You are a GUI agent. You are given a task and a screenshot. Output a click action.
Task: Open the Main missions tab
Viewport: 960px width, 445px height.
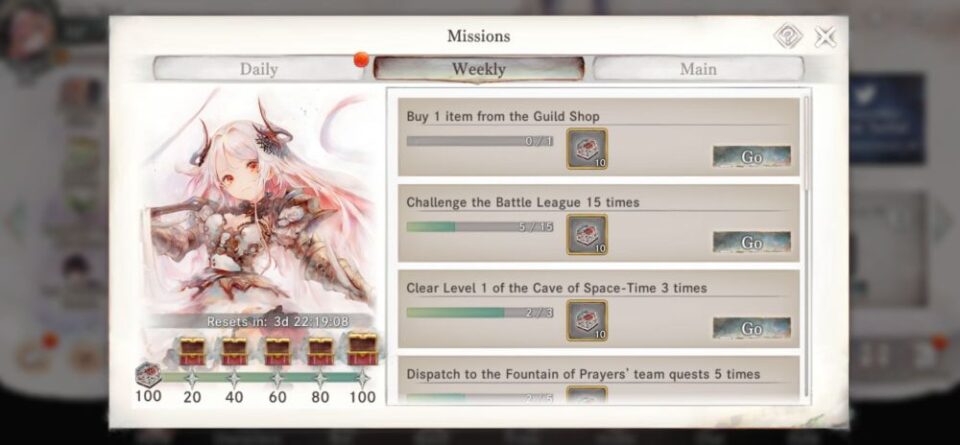pos(698,69)
